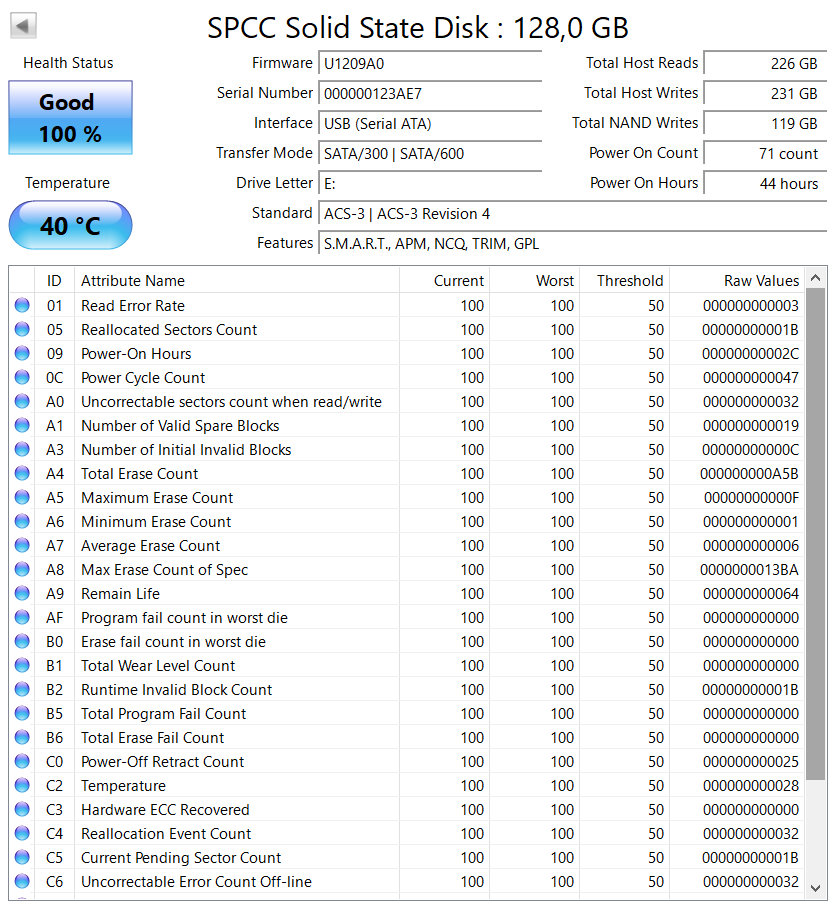833x905 pixels.
Task: Click status orb in the Temperature attribute row
Action: 22,786
